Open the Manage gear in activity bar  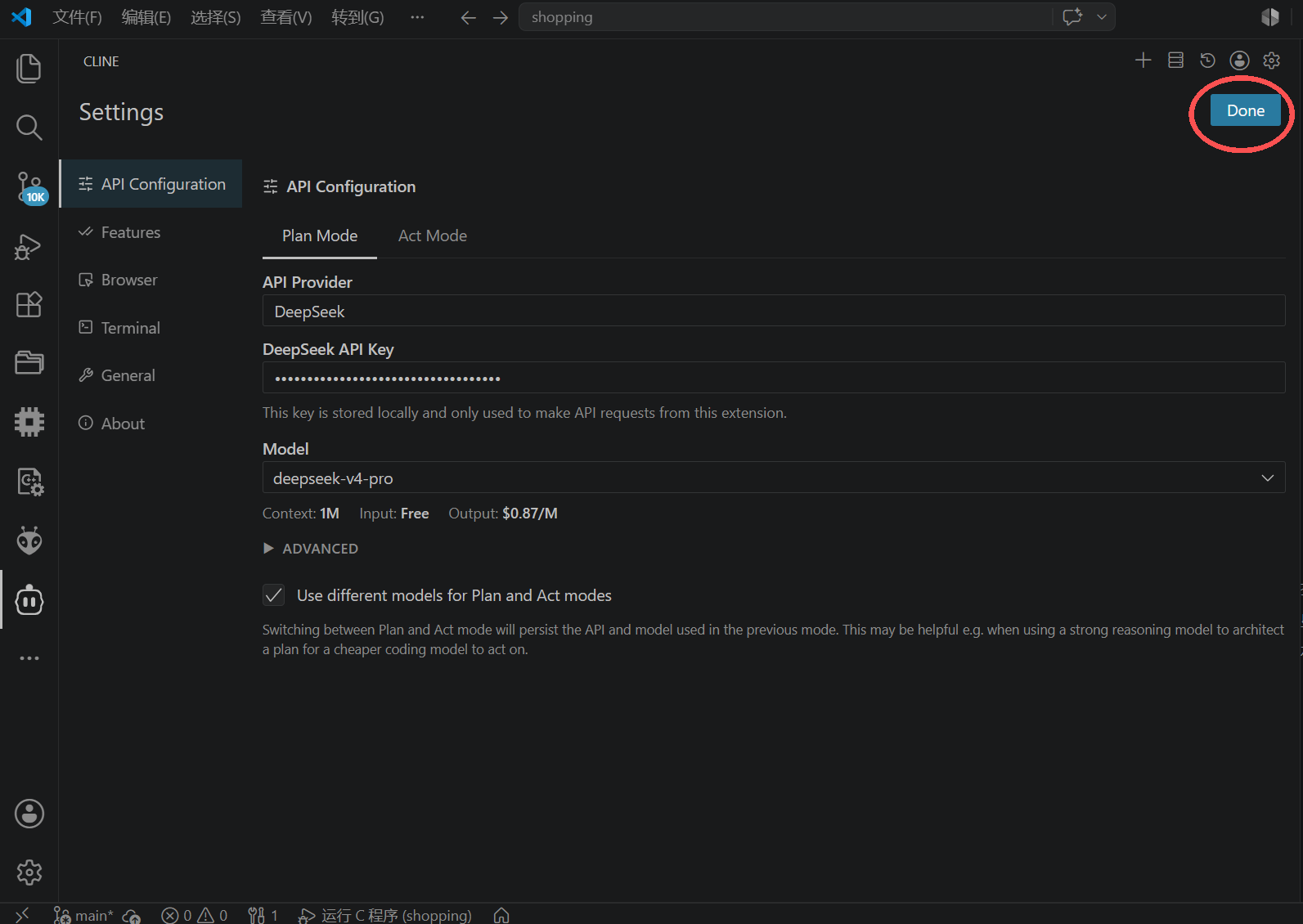(29, 872)
